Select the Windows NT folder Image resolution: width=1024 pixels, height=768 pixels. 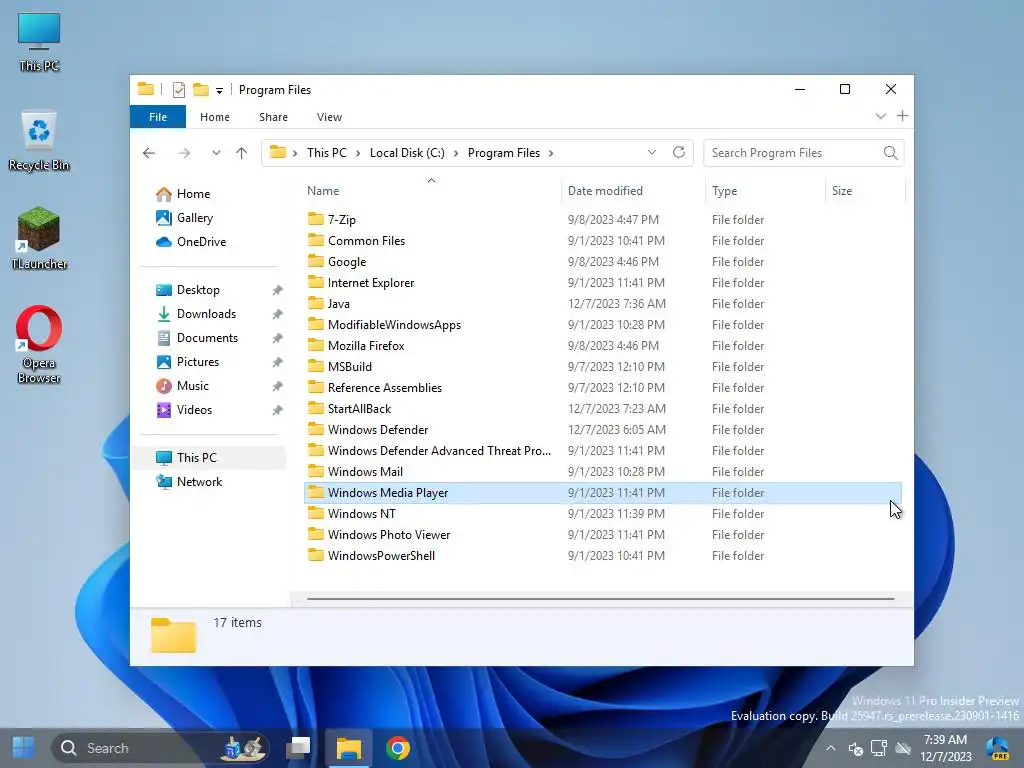362,514
